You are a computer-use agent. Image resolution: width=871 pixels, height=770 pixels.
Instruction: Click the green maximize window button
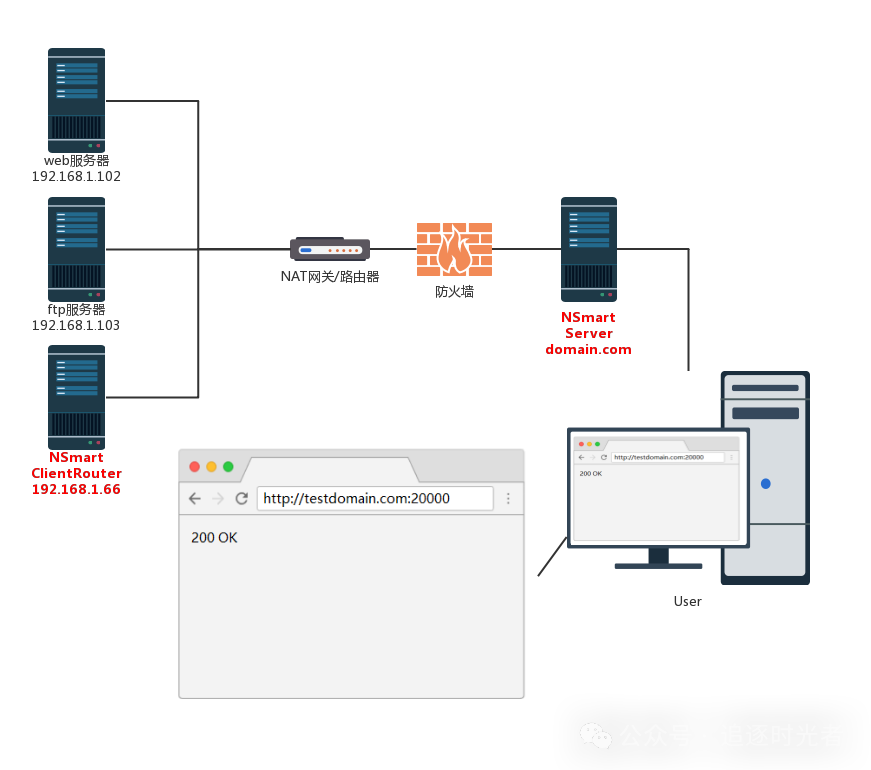coord(228,467)
